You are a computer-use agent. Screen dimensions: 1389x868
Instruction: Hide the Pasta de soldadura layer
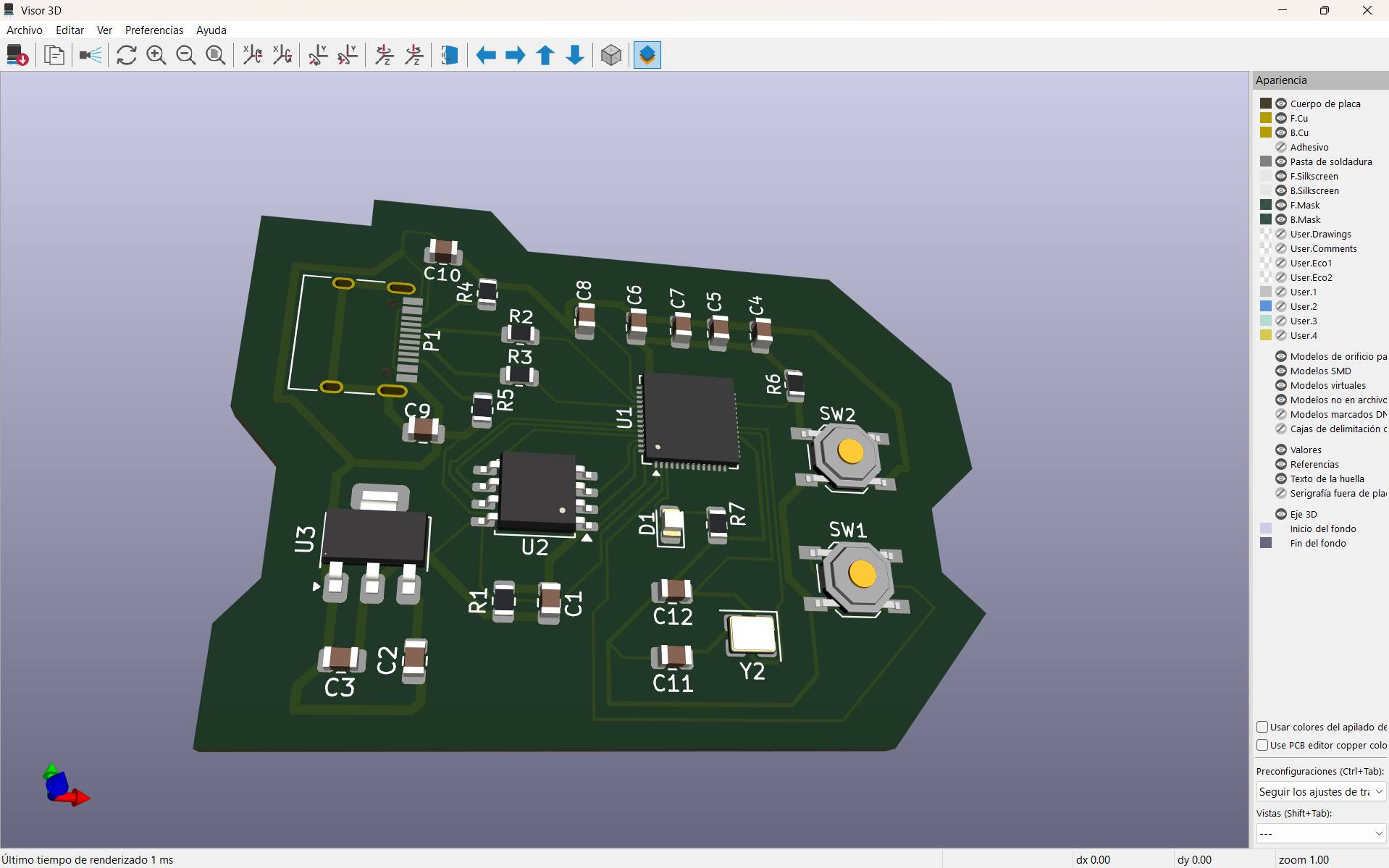(x=1280, y=161)
